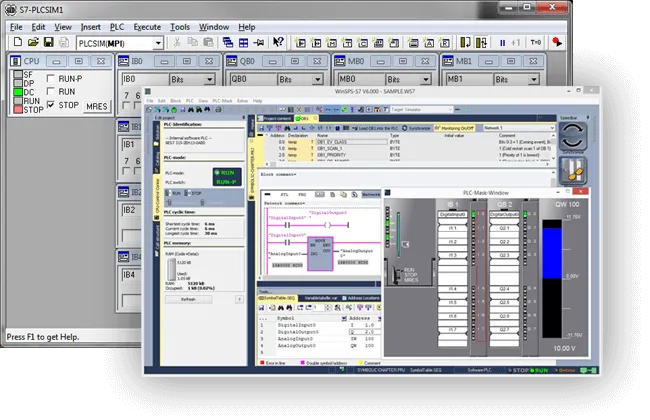Toggle the RUN switch in CPU control center

click(173, 193)
